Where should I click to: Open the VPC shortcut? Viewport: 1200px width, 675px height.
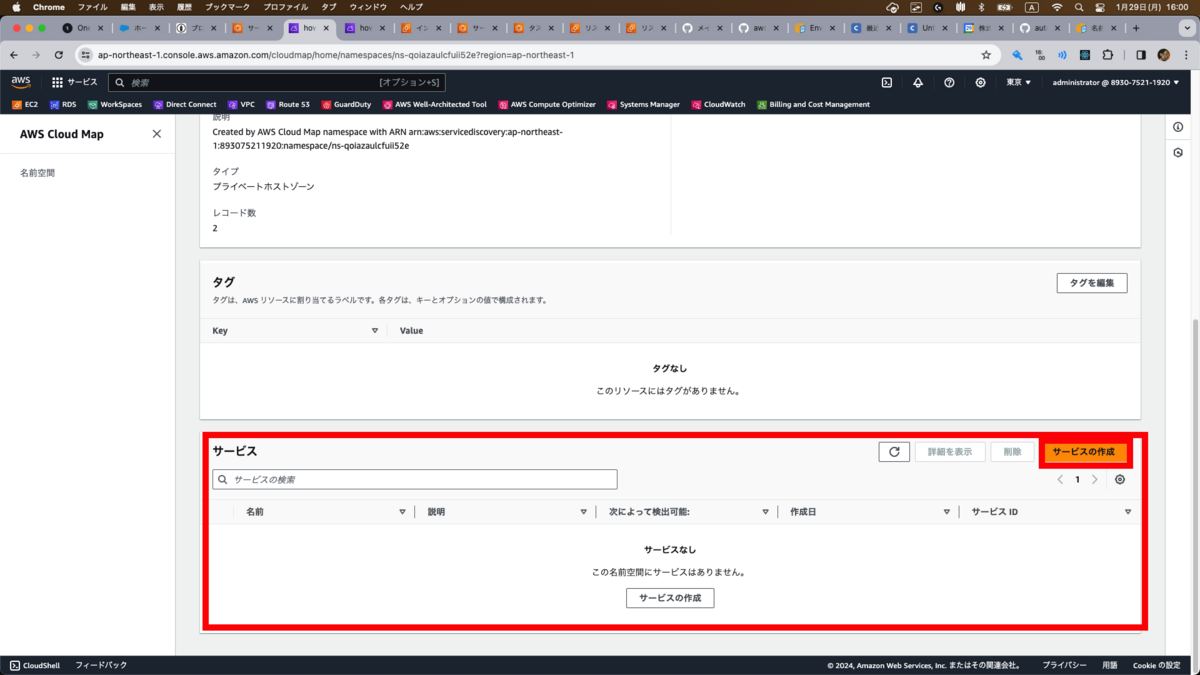(241, 104)
